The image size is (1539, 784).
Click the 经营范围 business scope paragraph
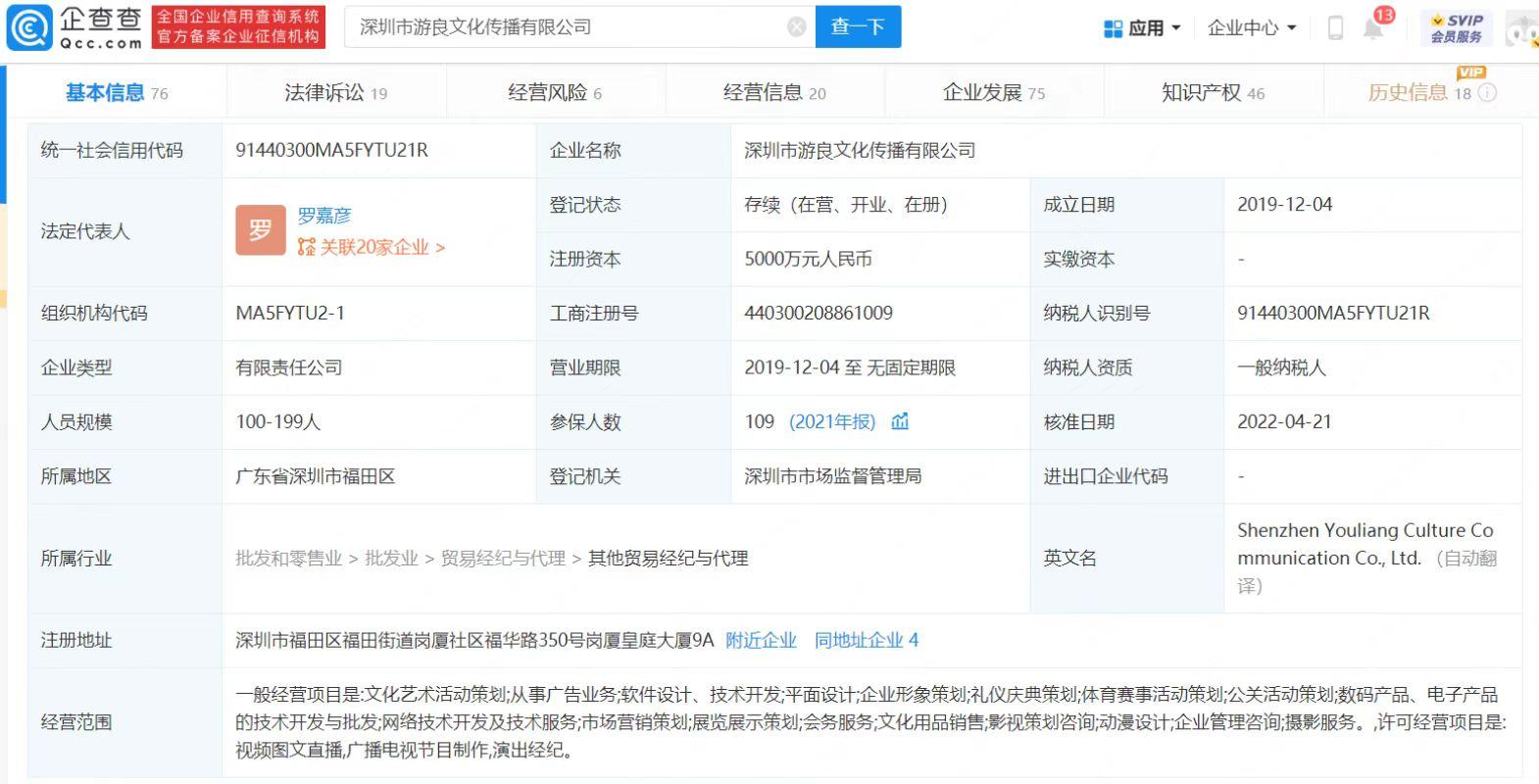click(x=870, y=723)
